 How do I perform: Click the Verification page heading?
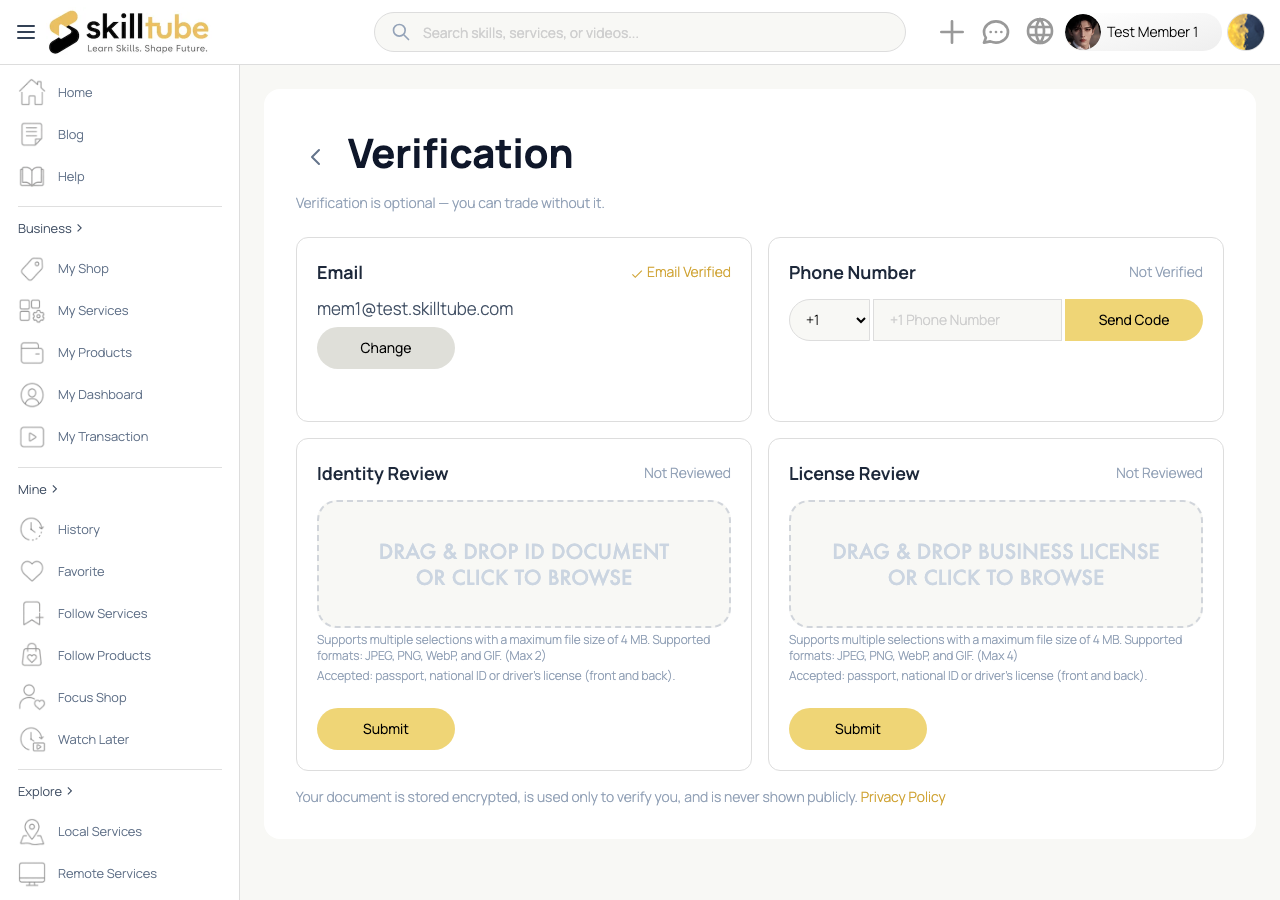tap(461, 154)
